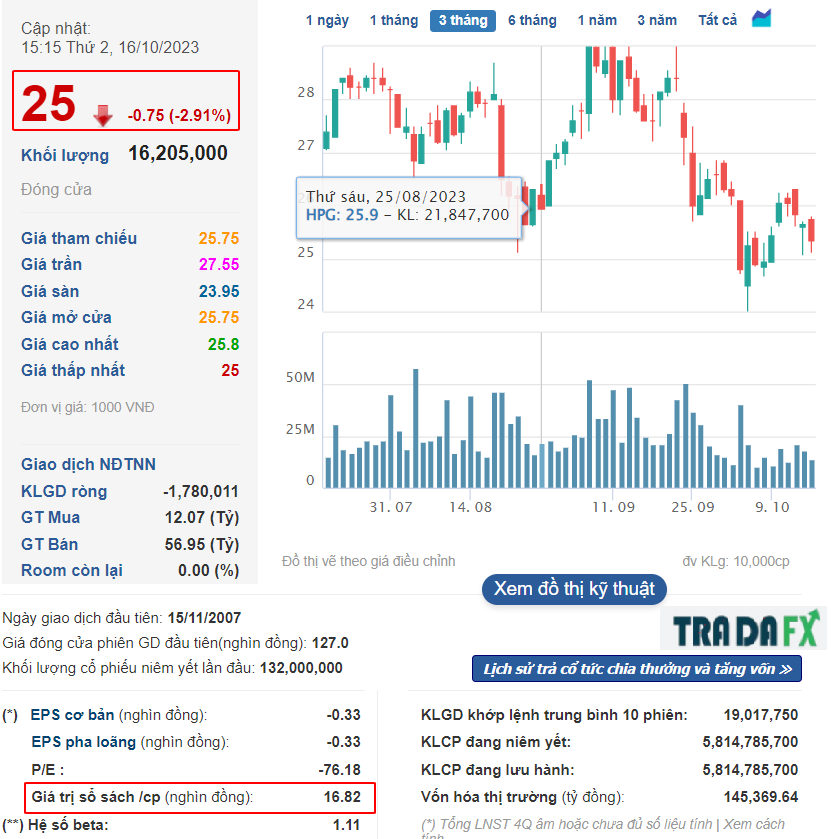
Task: Click the KLGD ròng value -1,780,011
Action: tap(201, 492)
